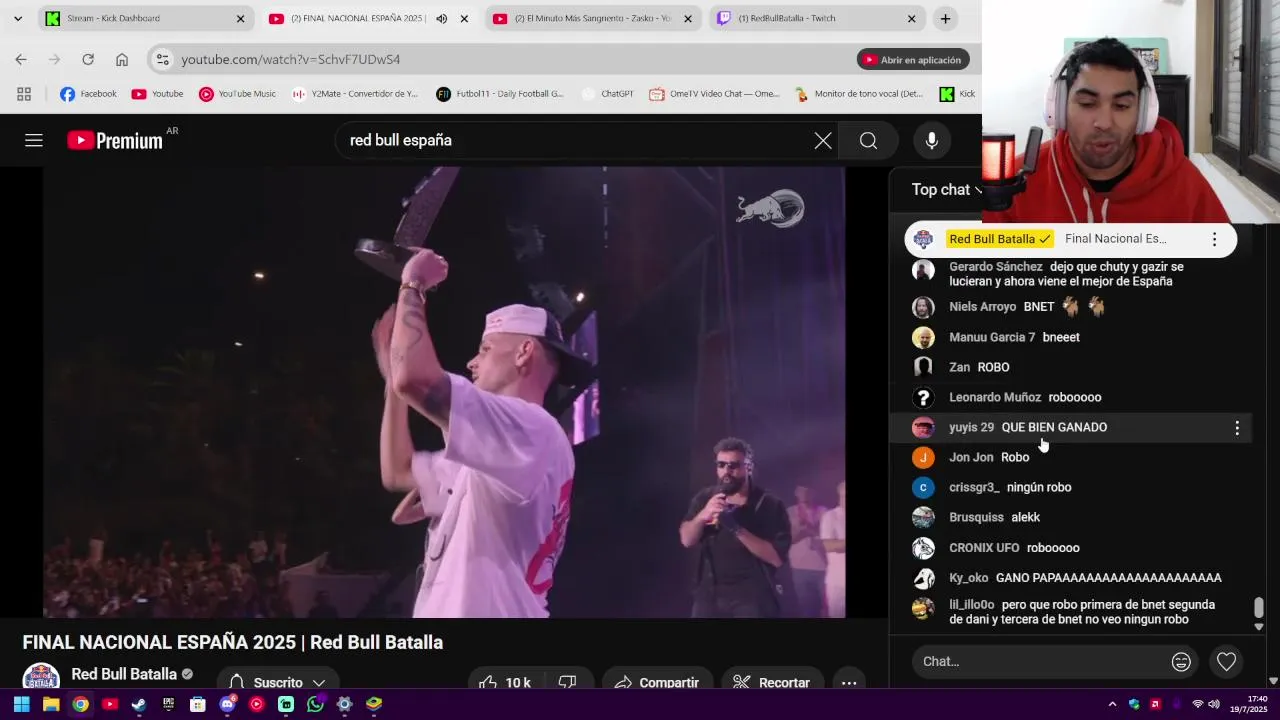Start voice search with microphone button
Image resolution: width=1280 pixels, height=720 pixels.
point(931,141)
